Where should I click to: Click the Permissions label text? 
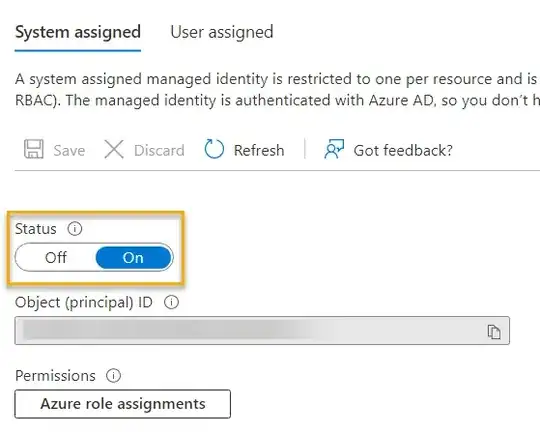(x=55, y=375)
